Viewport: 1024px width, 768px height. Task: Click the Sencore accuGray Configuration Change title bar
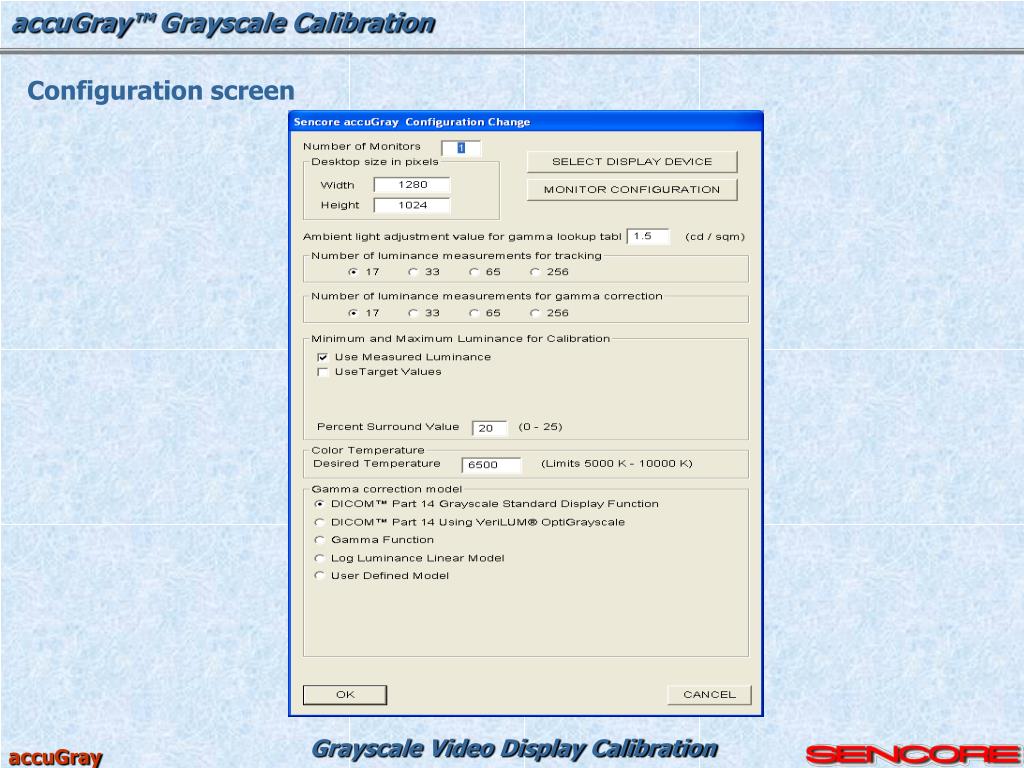(x=526, y=121)
